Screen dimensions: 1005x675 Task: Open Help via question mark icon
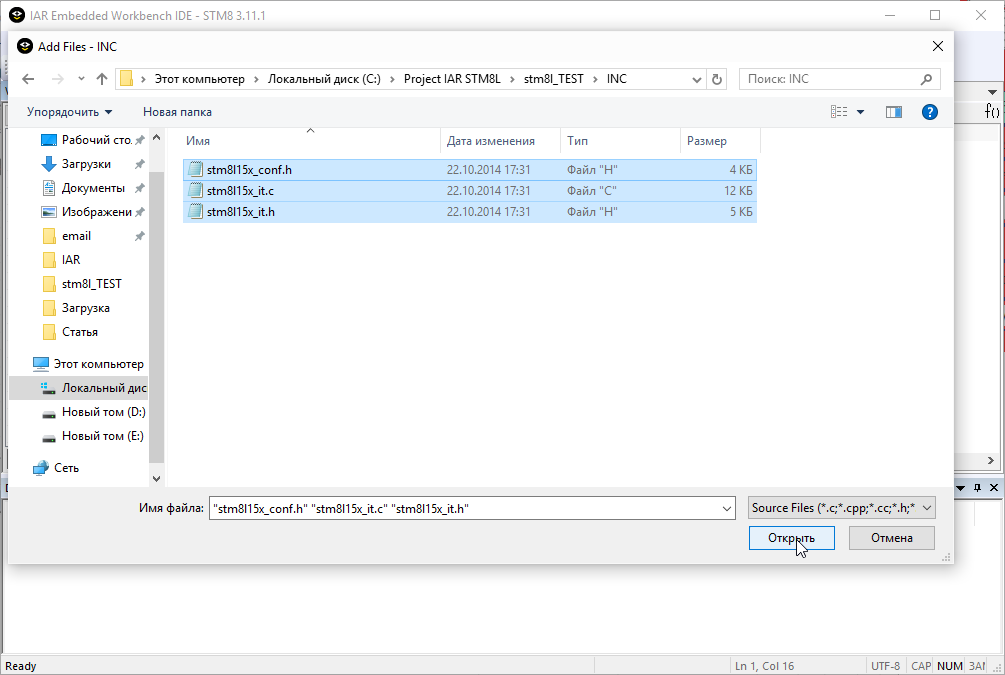(x=930, y=112)
